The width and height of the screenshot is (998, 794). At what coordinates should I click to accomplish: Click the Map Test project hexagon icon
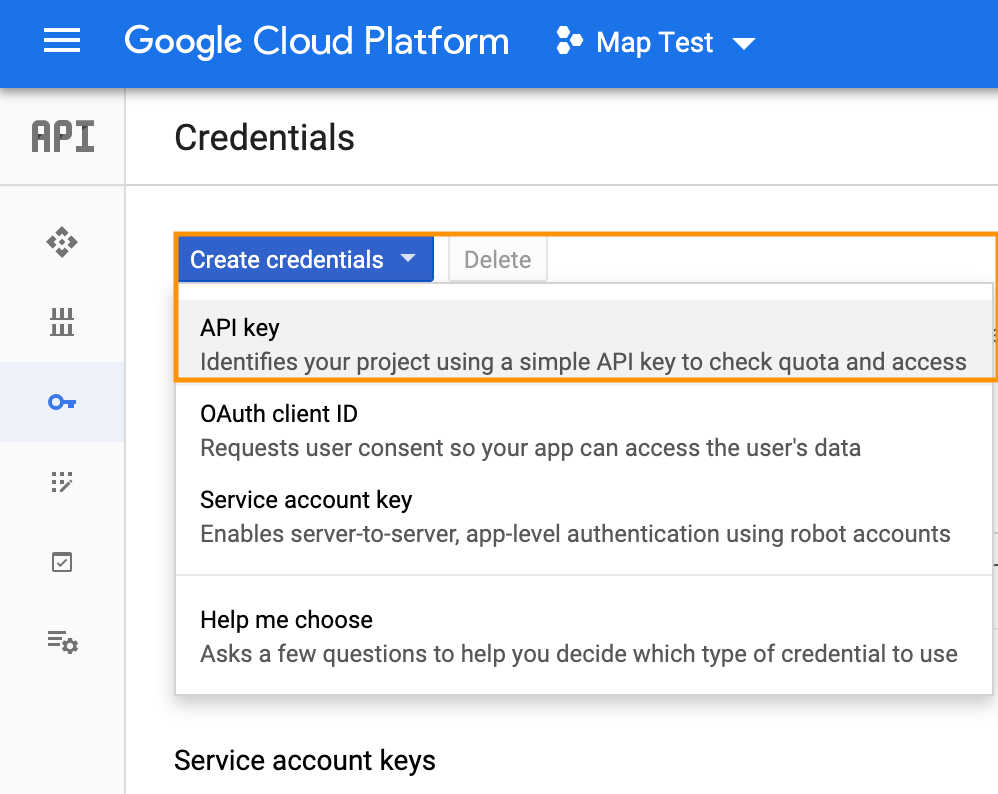coord(569,41)
